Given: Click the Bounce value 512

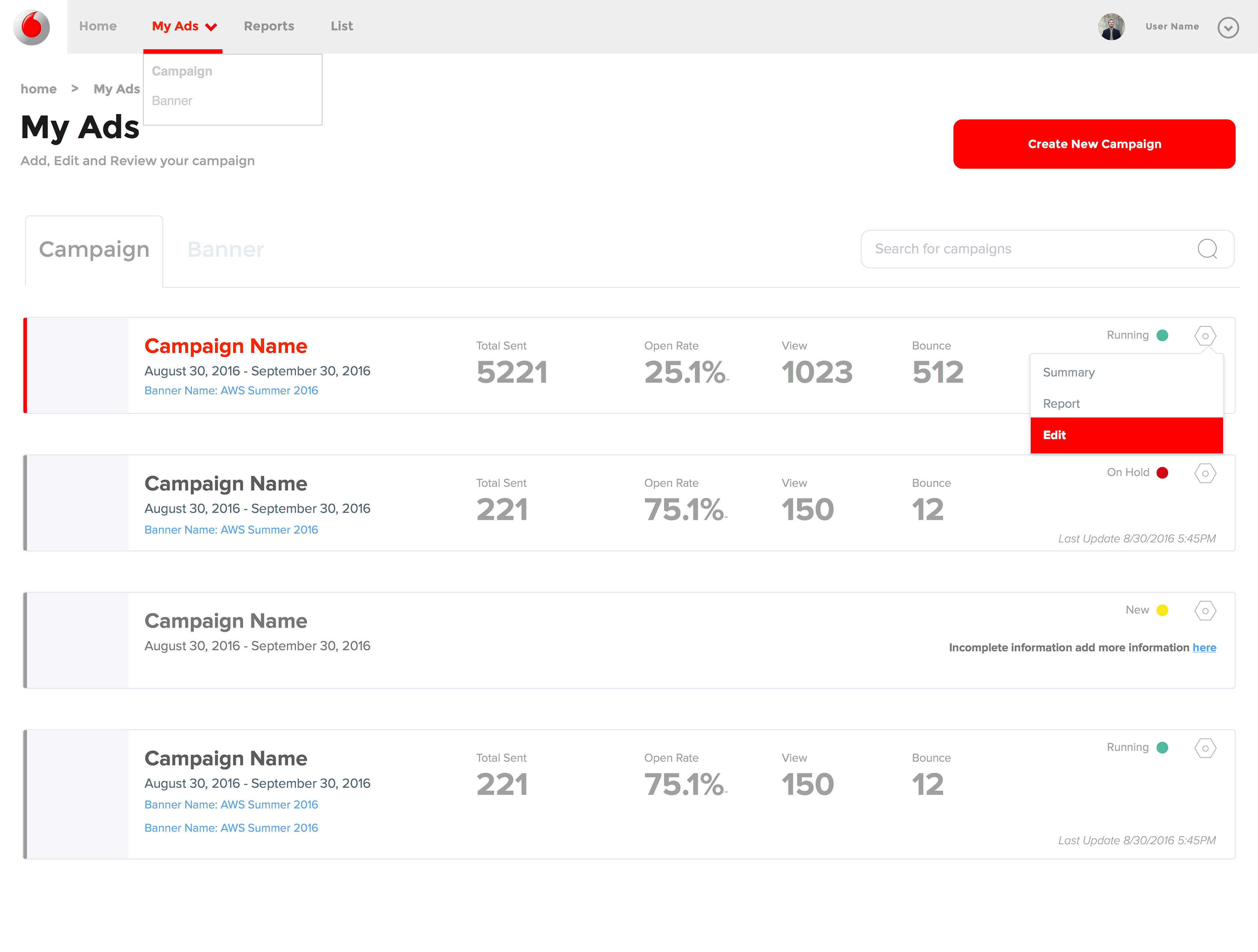Looking at the screenshot, I should pyautogui.click(x=938, y=373).
